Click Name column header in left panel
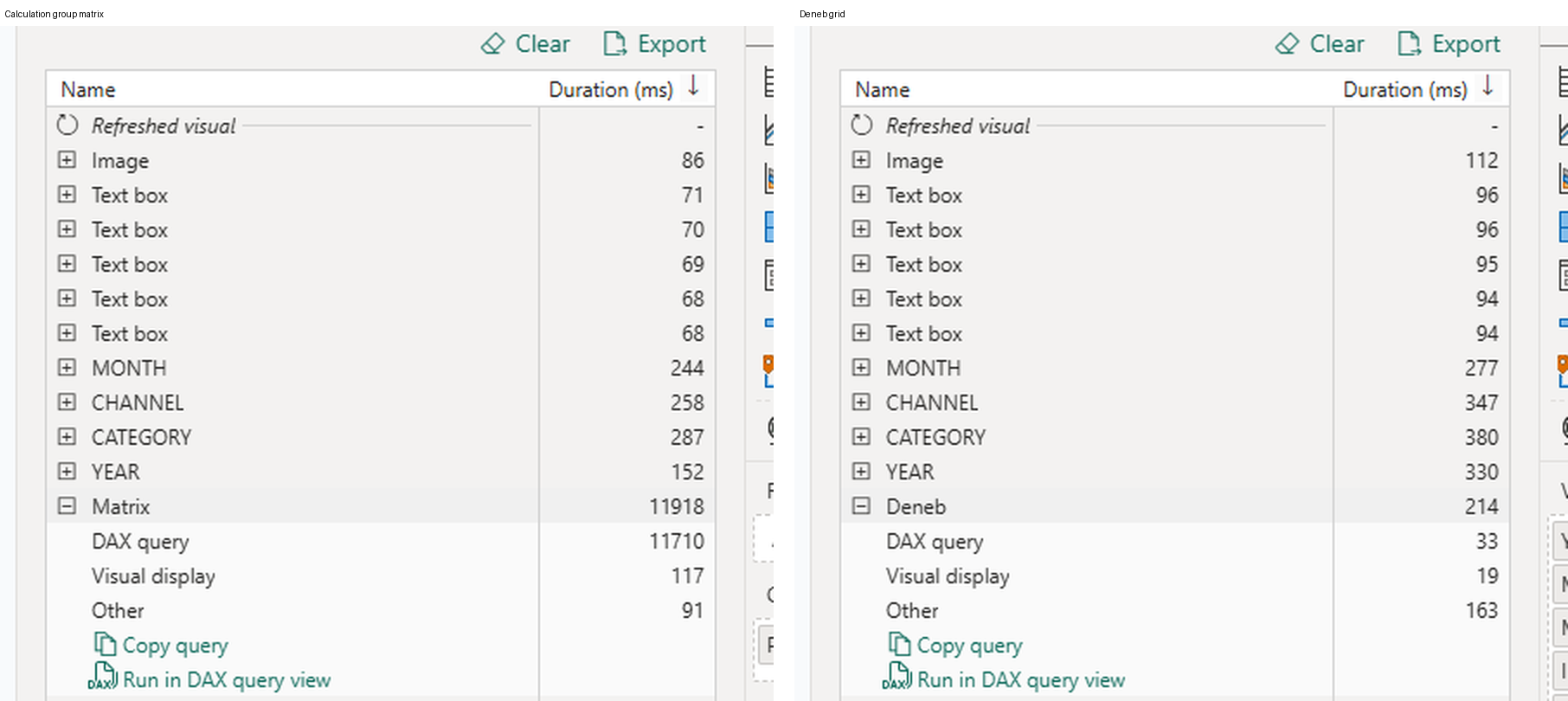Screen dimensions: 1568x701 click(88, 90)
